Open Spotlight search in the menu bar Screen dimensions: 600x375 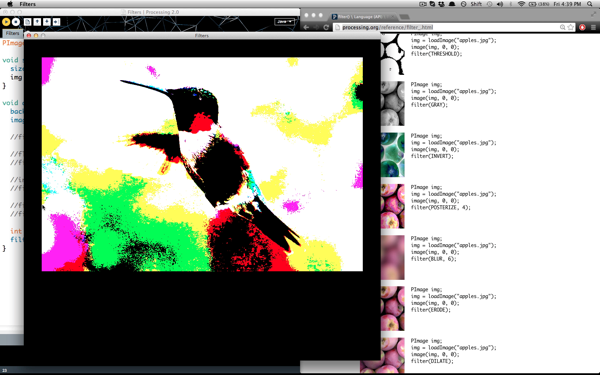[590, 4]
